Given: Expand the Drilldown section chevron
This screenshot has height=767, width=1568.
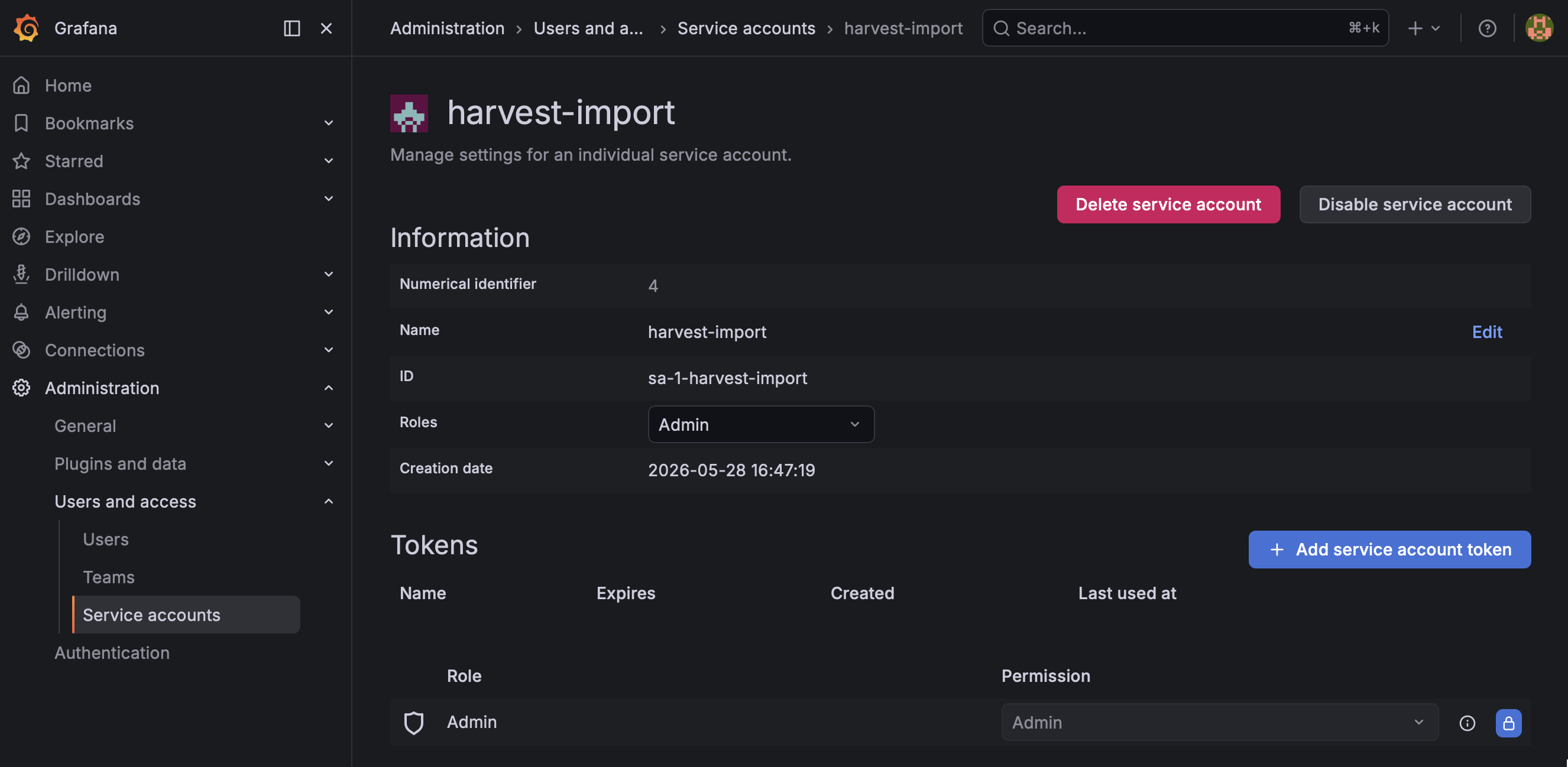Looking at the screenshot, I should pyautogui.click(x=328, y=274).
